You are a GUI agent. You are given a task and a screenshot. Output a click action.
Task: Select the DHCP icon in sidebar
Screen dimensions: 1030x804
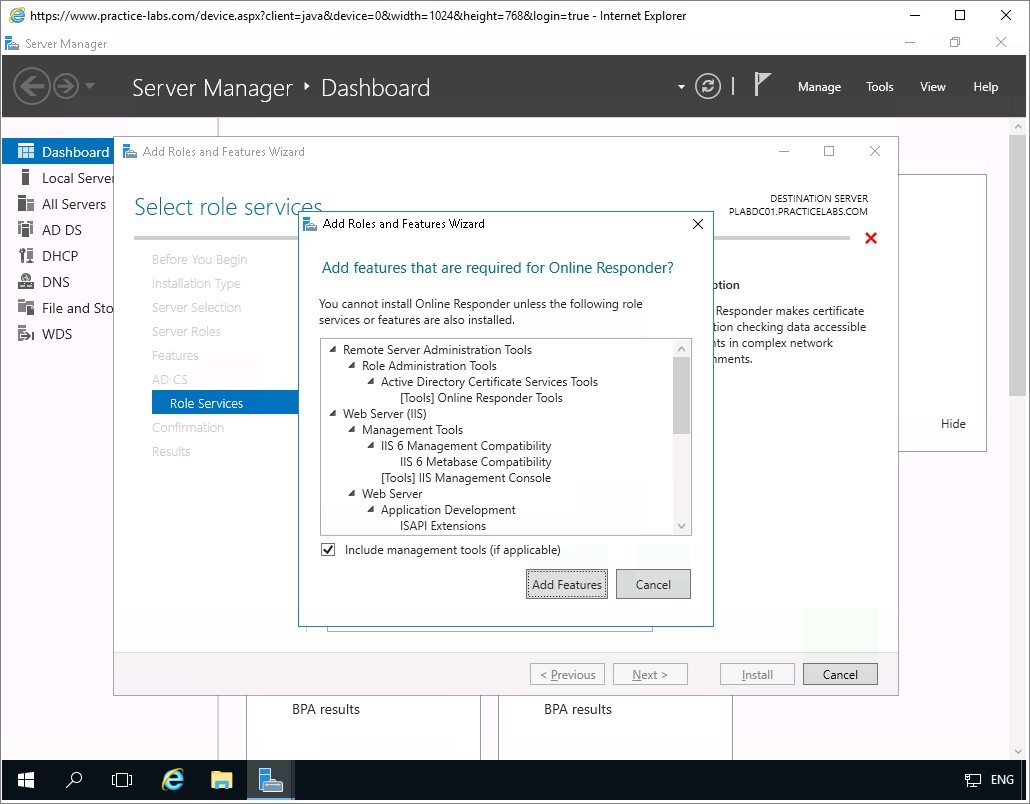pyautogui.click(x=26, y=256)
